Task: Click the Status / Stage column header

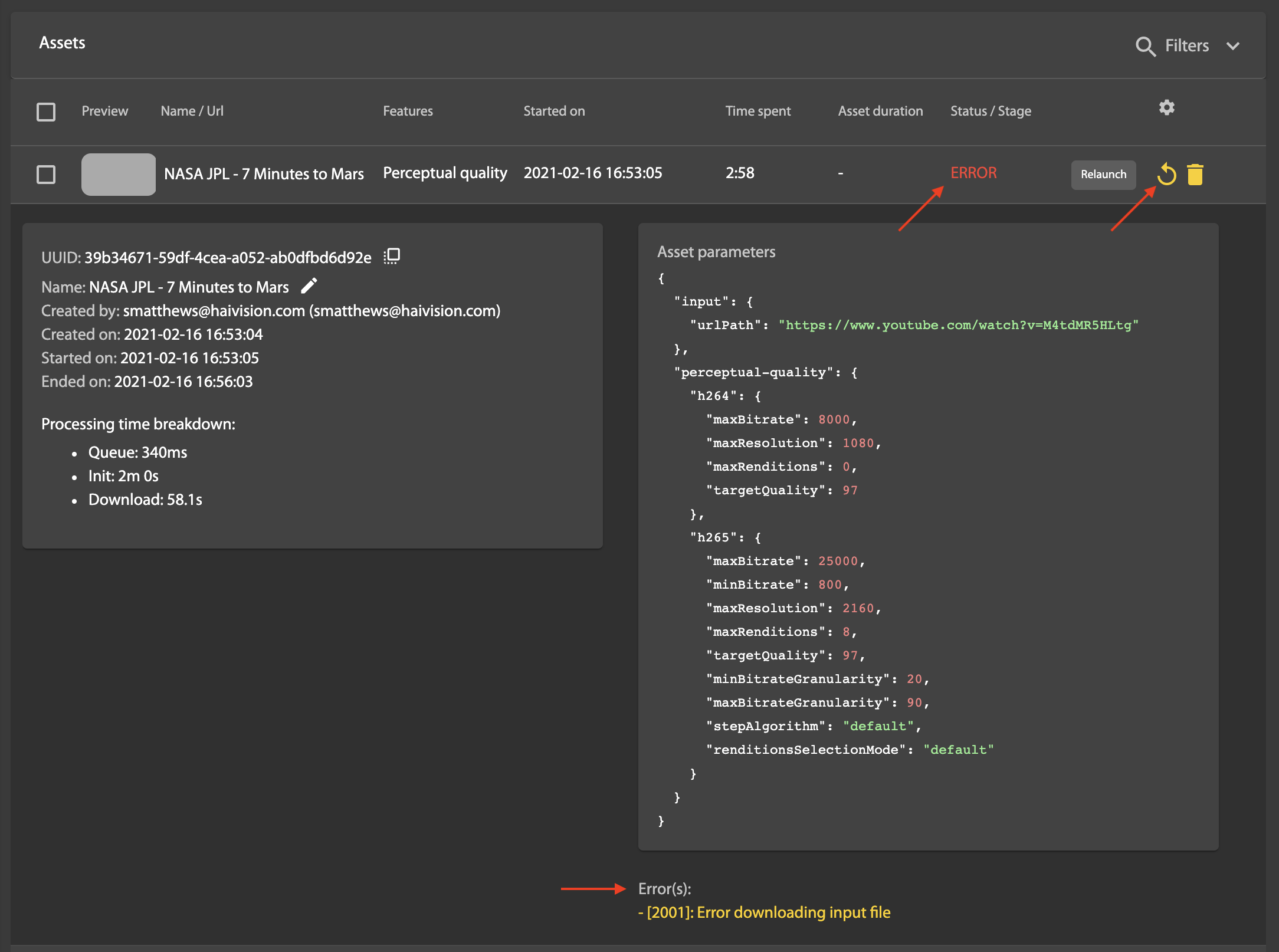Action: point(991,111)
